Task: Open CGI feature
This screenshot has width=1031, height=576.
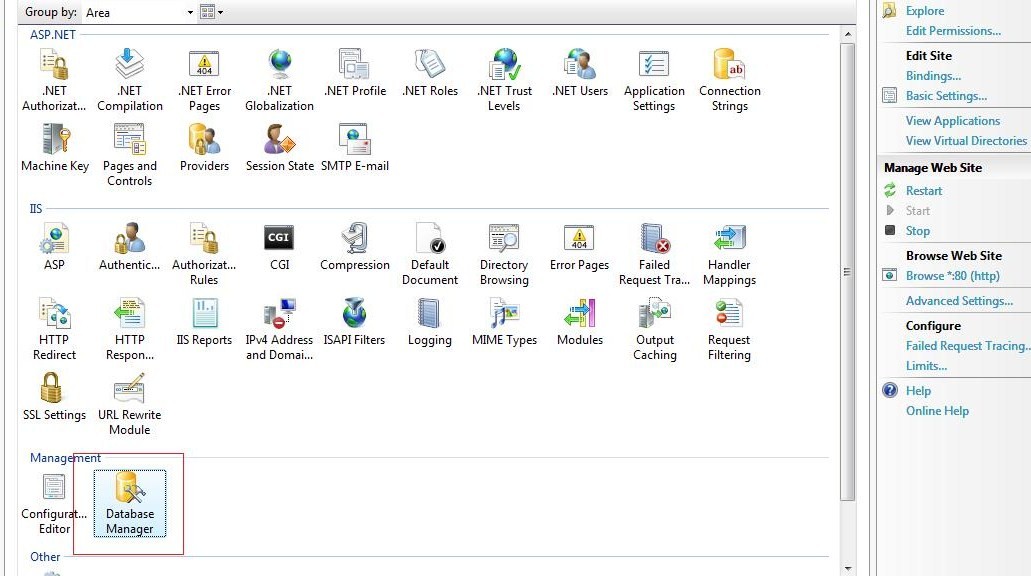Action: coord(279,247)
